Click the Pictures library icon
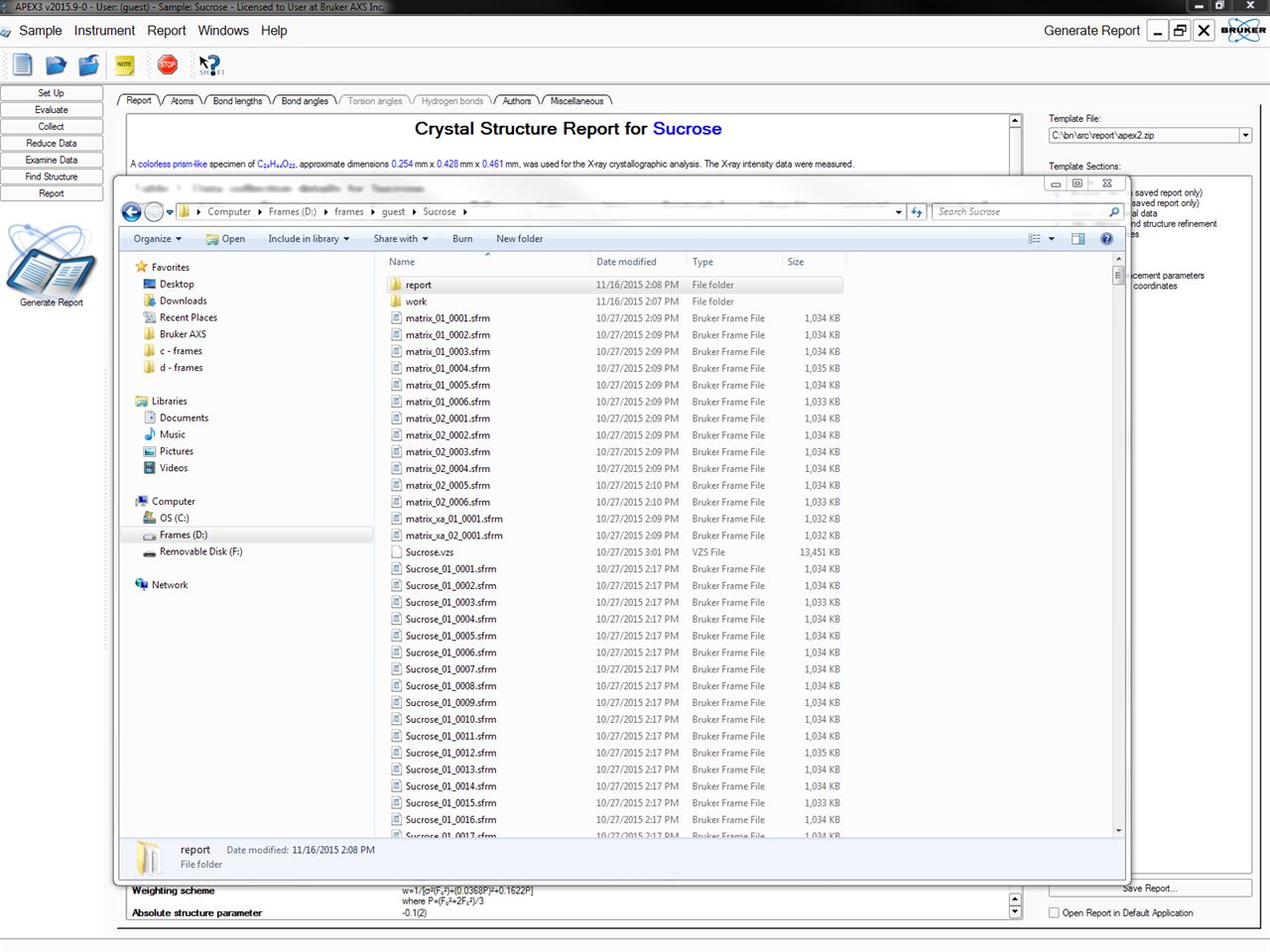This screenshot has height=952, width=1270. coord(150,451)
